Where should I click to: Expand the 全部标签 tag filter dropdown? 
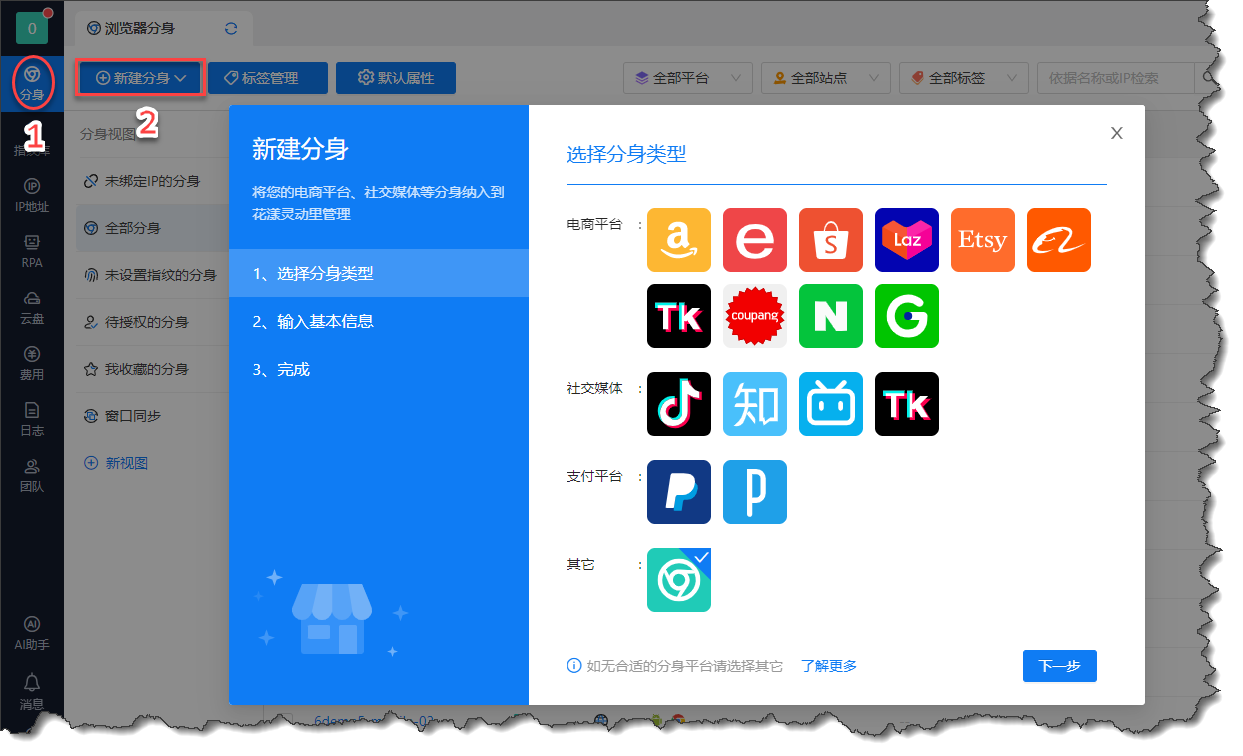point(964,78)
